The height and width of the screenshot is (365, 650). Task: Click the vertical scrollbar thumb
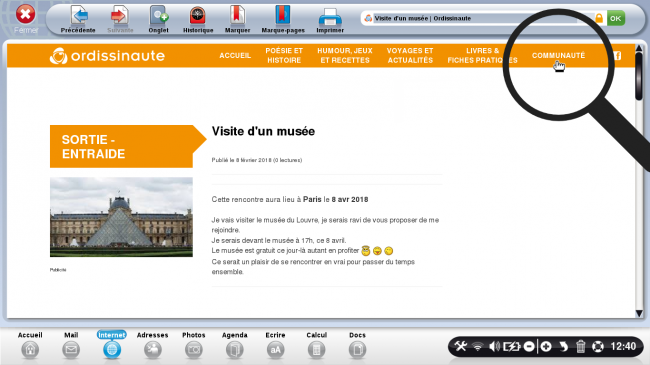click(x=639, y=76)
